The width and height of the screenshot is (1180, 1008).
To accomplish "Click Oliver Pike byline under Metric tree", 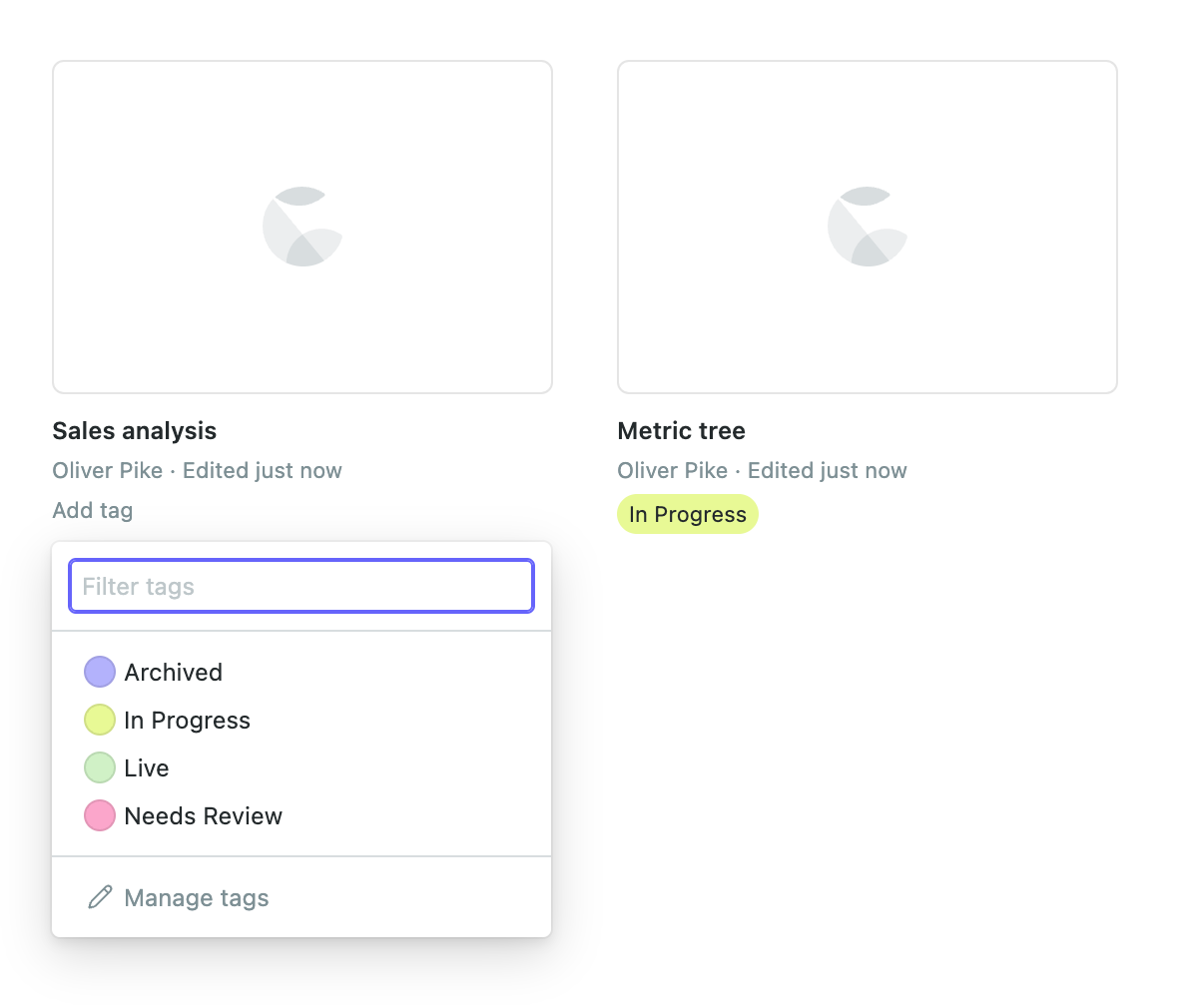I will pyautogui.click(x=673, y=470).
